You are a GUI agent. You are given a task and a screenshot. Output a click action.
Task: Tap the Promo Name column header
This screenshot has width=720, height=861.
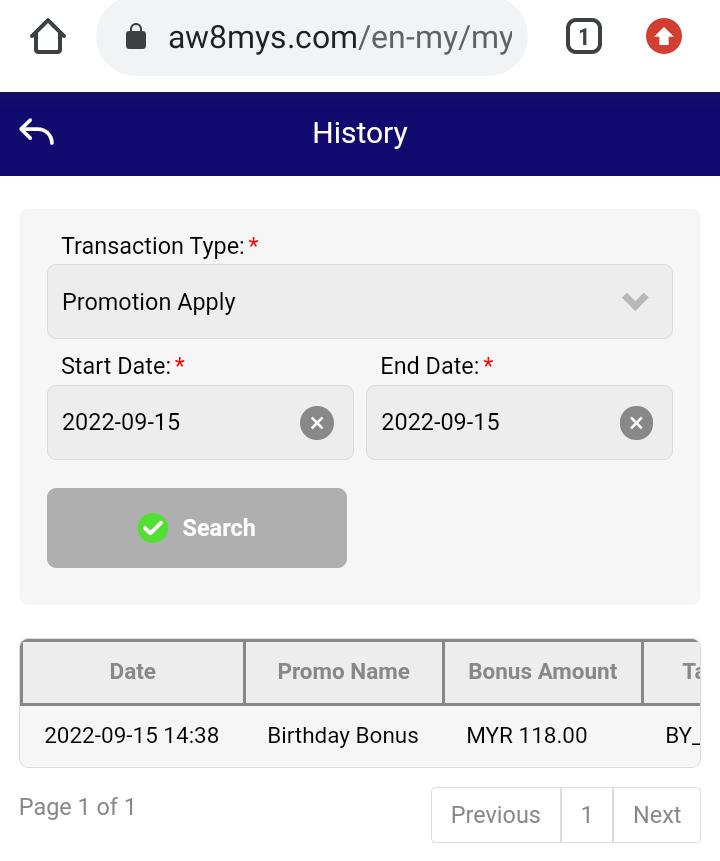343,672
